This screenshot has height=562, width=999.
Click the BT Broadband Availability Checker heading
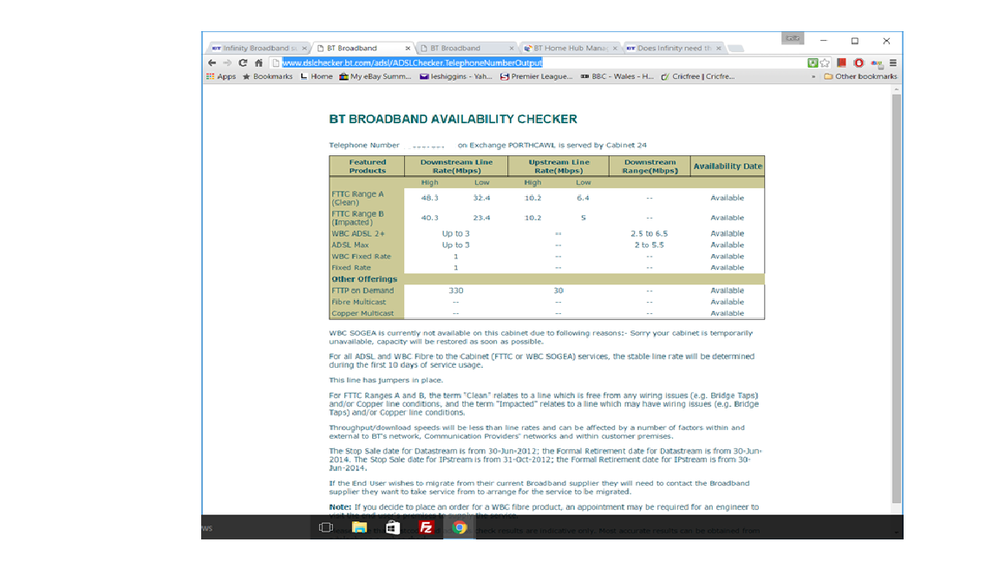(x=453, y=119)
